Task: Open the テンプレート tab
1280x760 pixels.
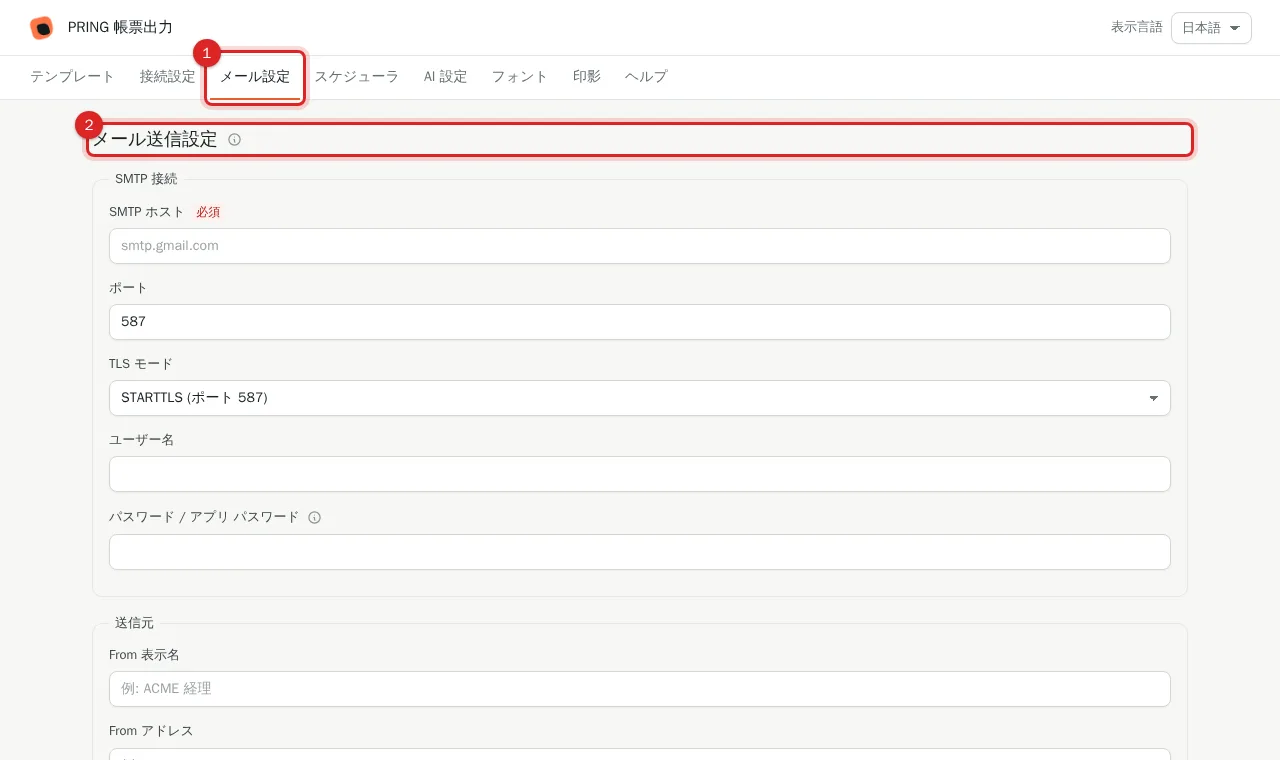Action: click(72, 77)
